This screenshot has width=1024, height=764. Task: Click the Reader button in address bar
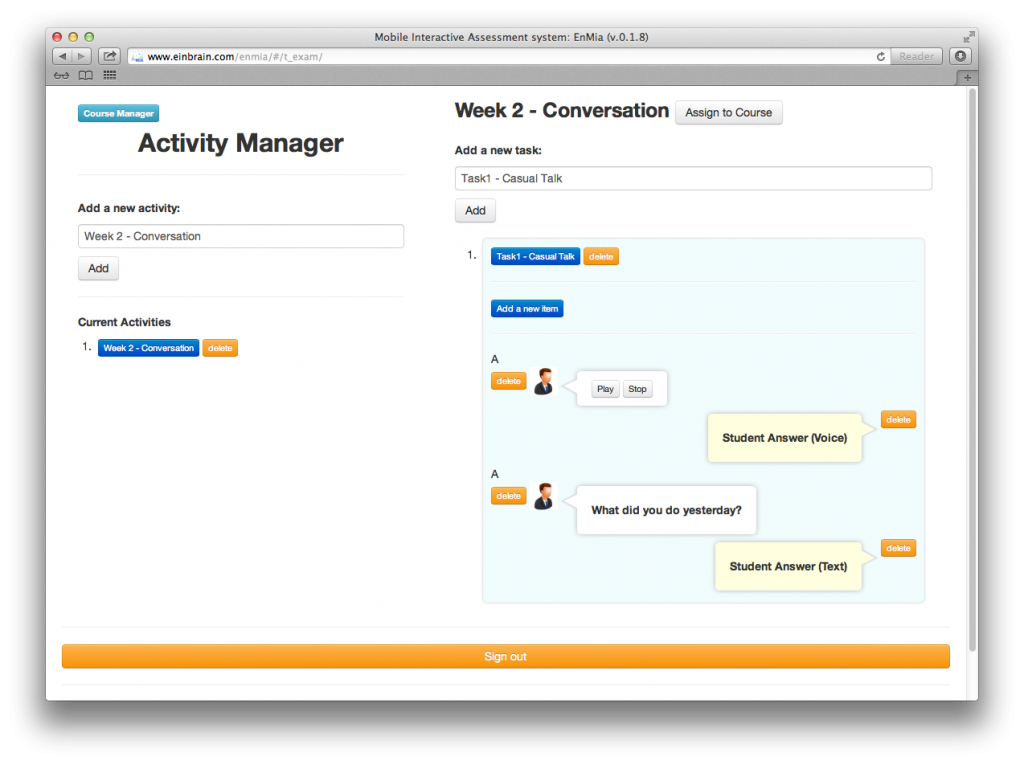[916, 57]
